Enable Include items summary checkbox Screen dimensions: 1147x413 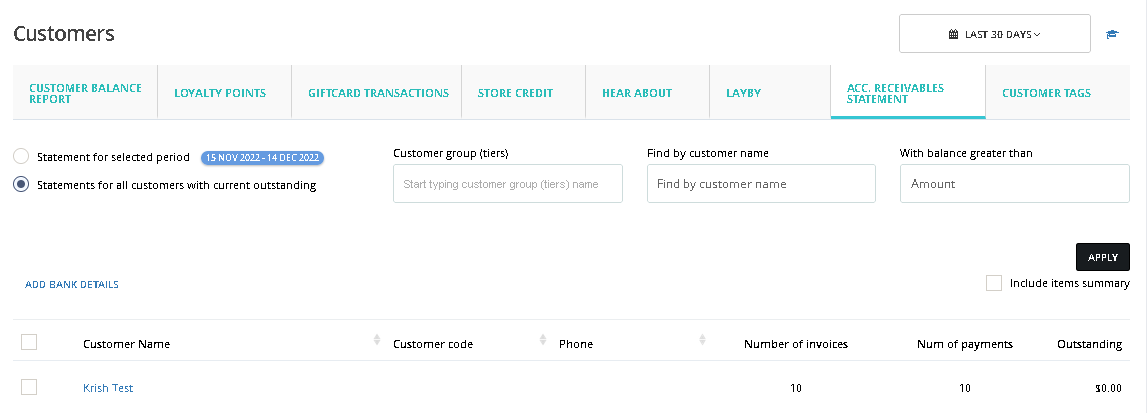pos(993,283)
